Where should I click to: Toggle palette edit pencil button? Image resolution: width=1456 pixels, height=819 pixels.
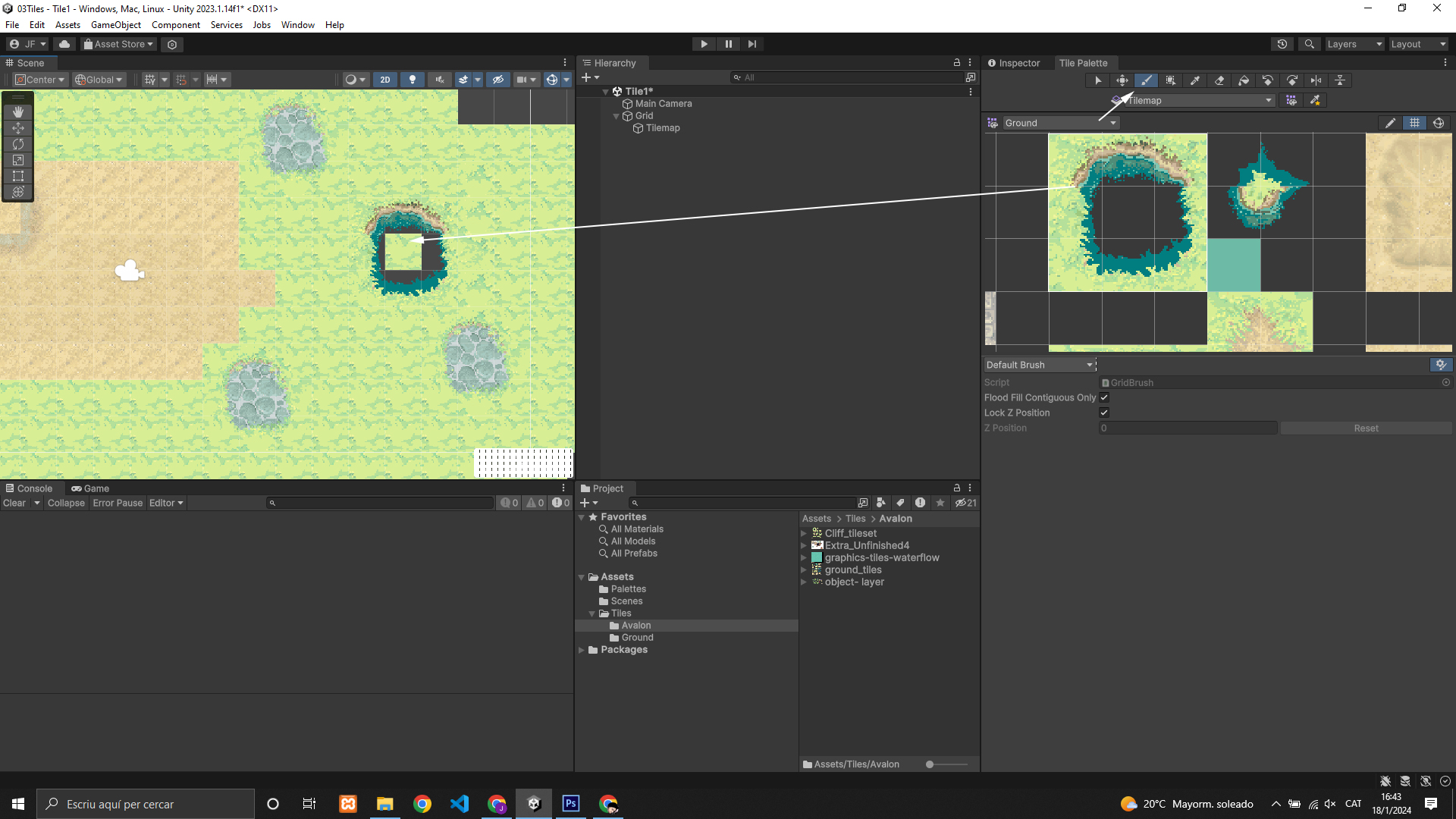pos(1390,123)
